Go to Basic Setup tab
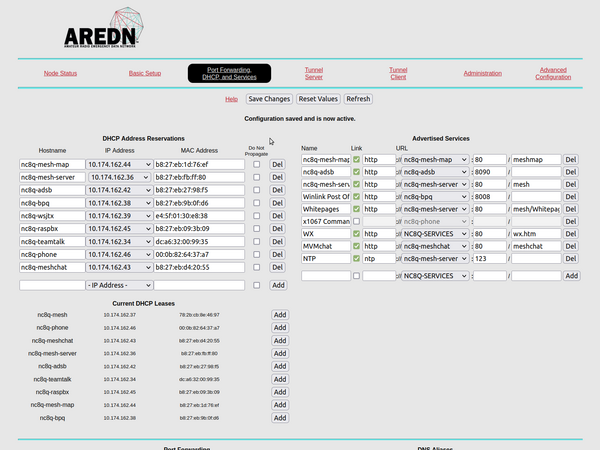Viewport: 600px width, 450px height. [x=145, y=73]
